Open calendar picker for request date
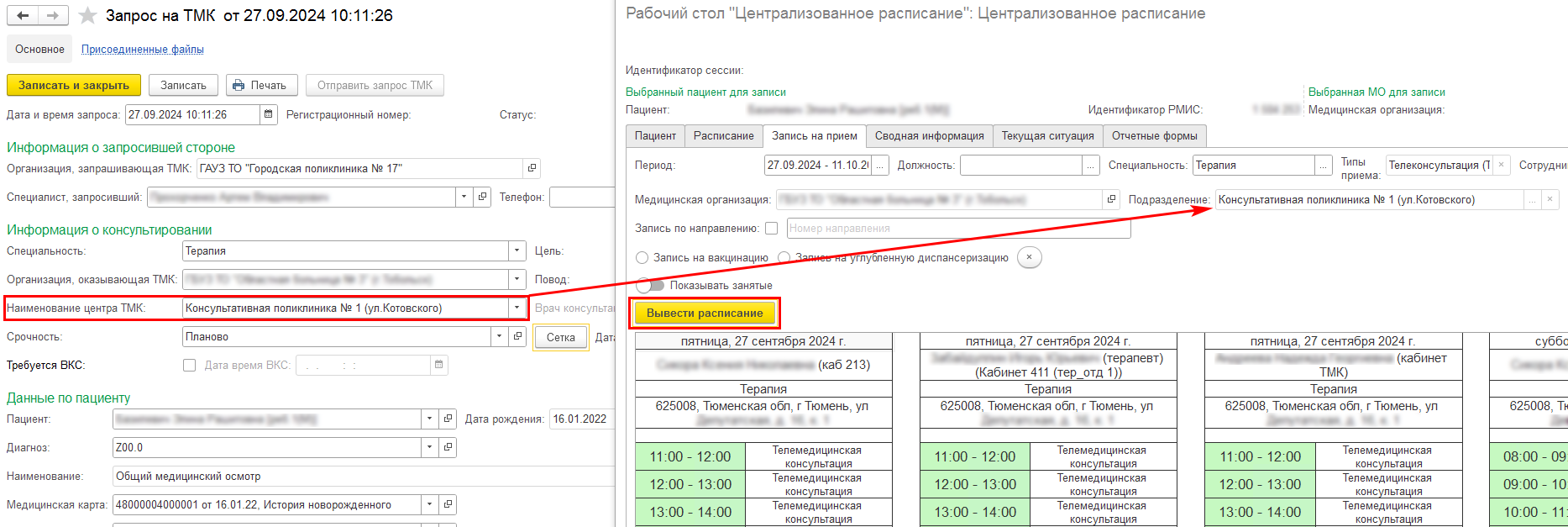Viewport: 1568px width, 527px height. (269, 114)
